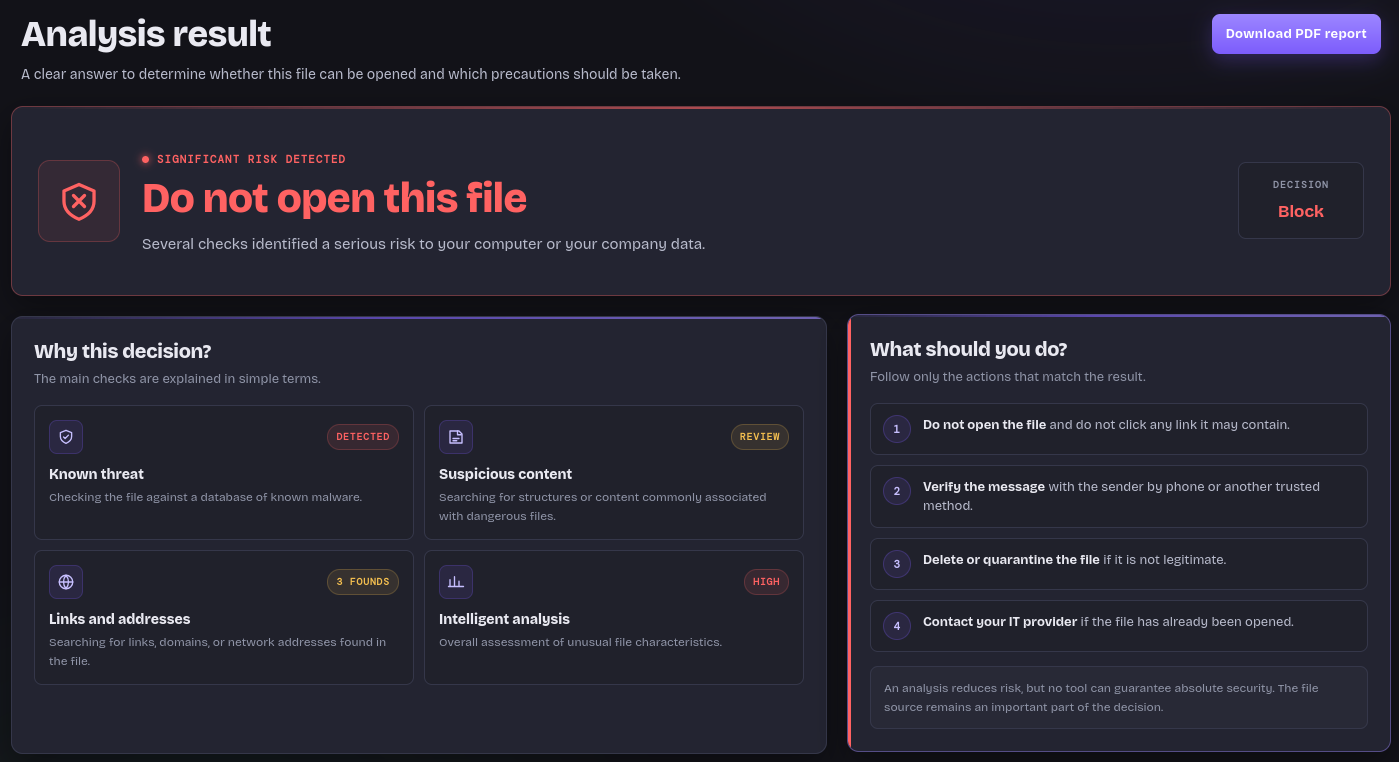
Task: Select the 3 FOUNDS badge
Action: coord(363,582)
